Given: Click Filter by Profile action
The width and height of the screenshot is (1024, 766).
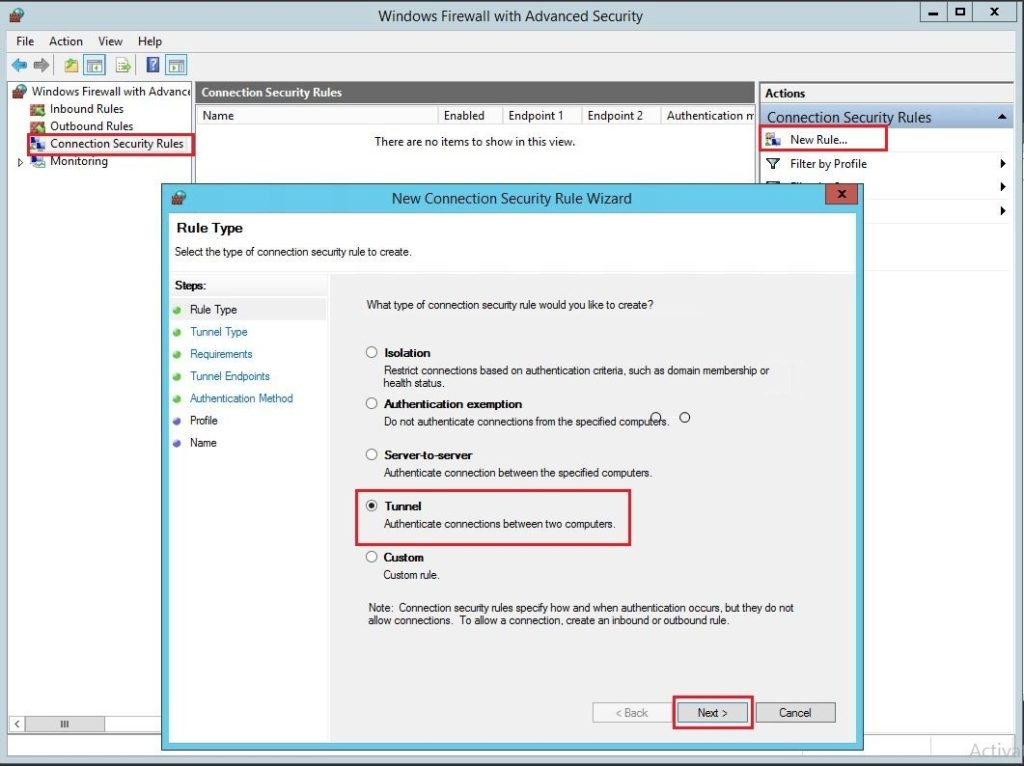Looking at the screenshot, I should (828, 164).
